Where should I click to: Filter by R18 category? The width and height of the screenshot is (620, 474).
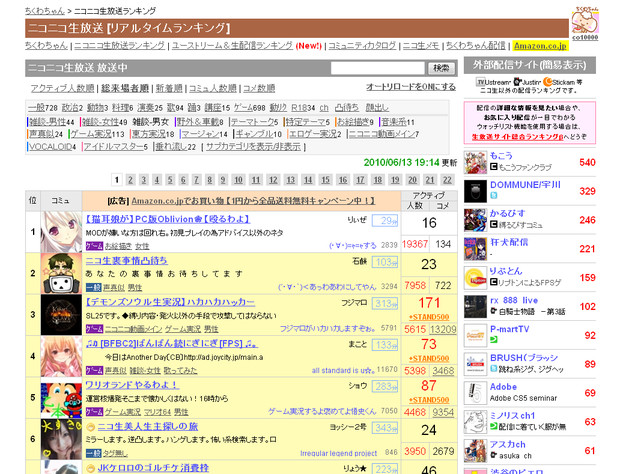(299, 108)
